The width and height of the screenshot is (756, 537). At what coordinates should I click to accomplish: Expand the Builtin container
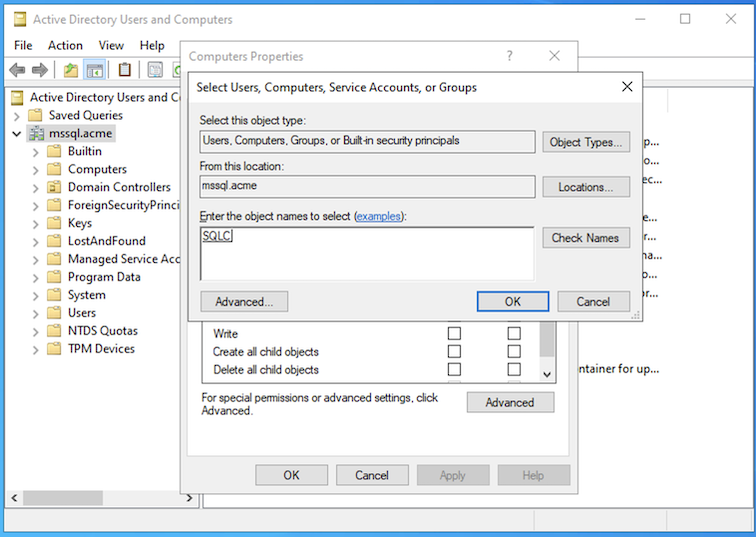pos(36,152)
